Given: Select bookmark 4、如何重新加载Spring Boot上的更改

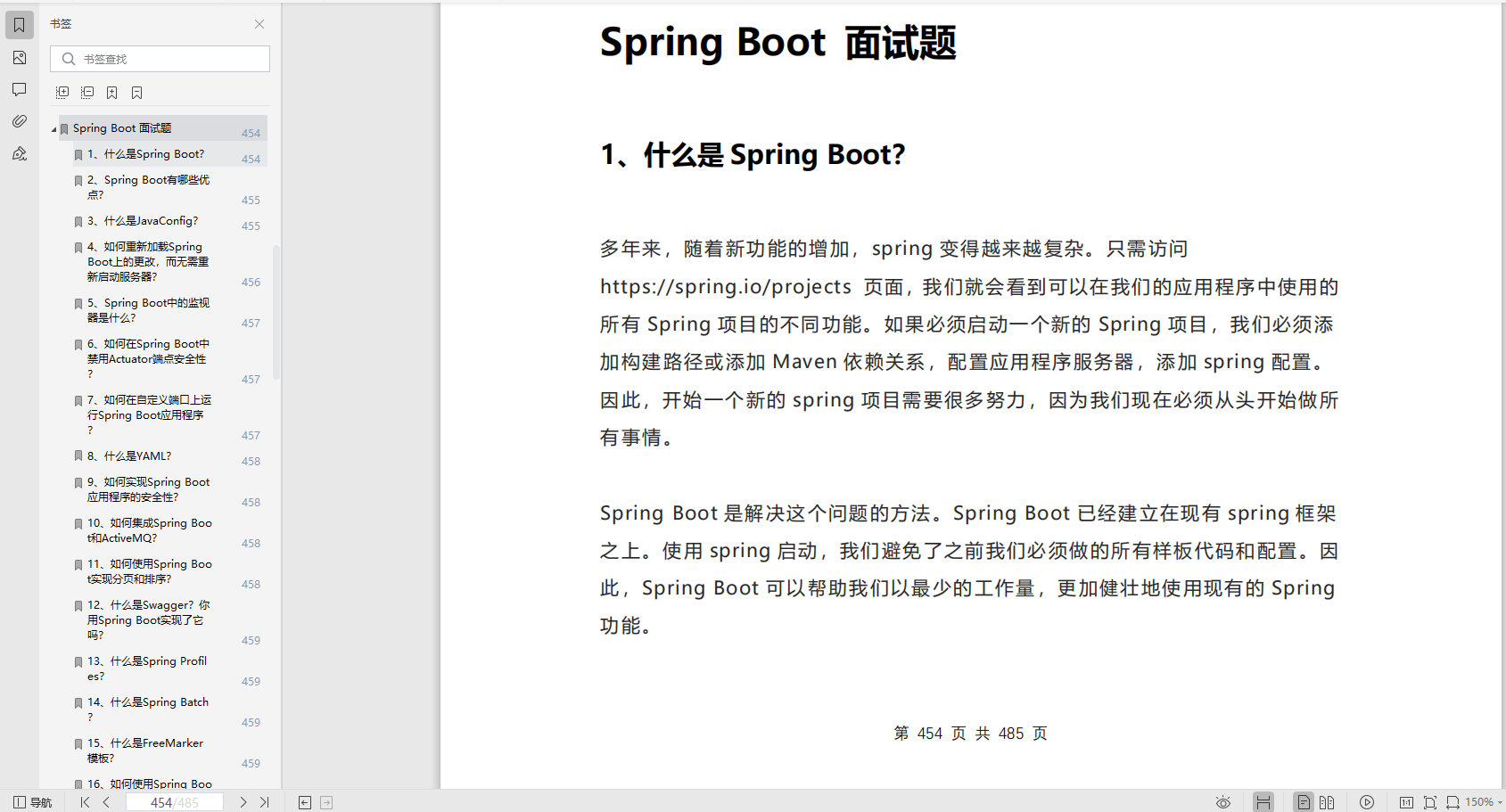Looking at the screenshot, I should tap(148, 262).
